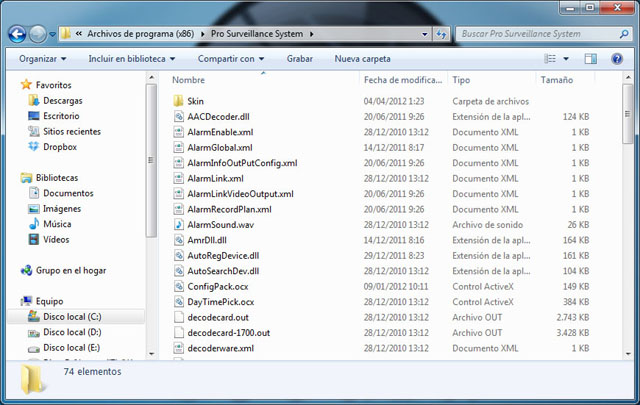Click file list scrollbar down arrow
The image size is (640, 405).
coord(628,354)
